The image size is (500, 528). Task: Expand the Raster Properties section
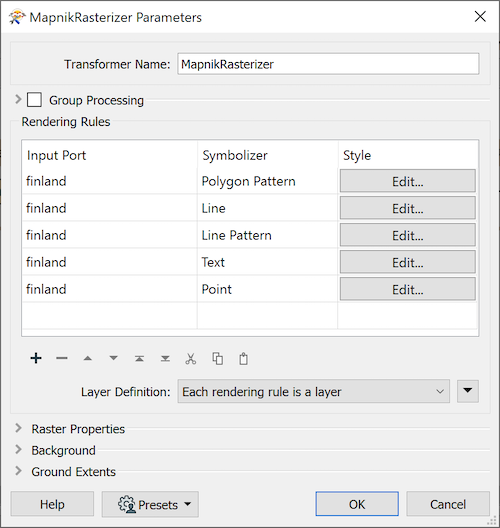(19, 428)
